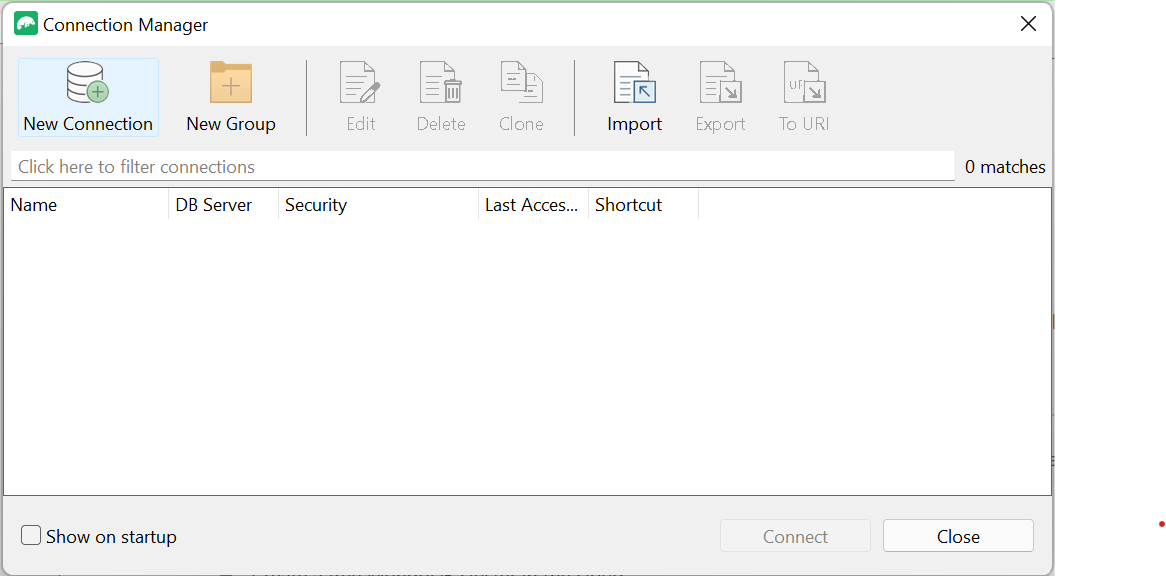Screen dimensions: 1166x576
Task: Click the Edit connection icon
Action: [360, 97]
